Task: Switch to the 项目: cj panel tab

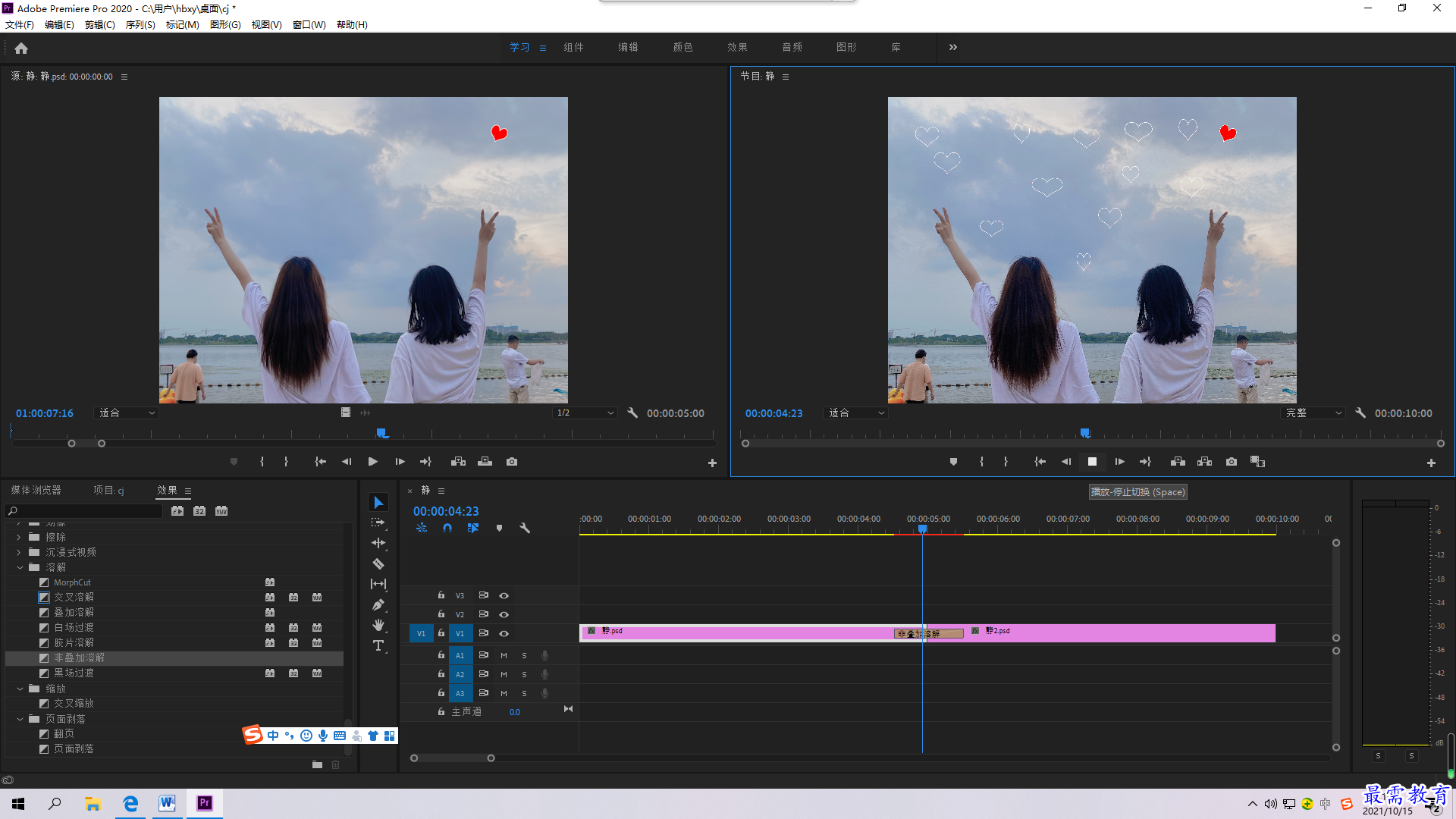Action: click(x=108, y=491)
